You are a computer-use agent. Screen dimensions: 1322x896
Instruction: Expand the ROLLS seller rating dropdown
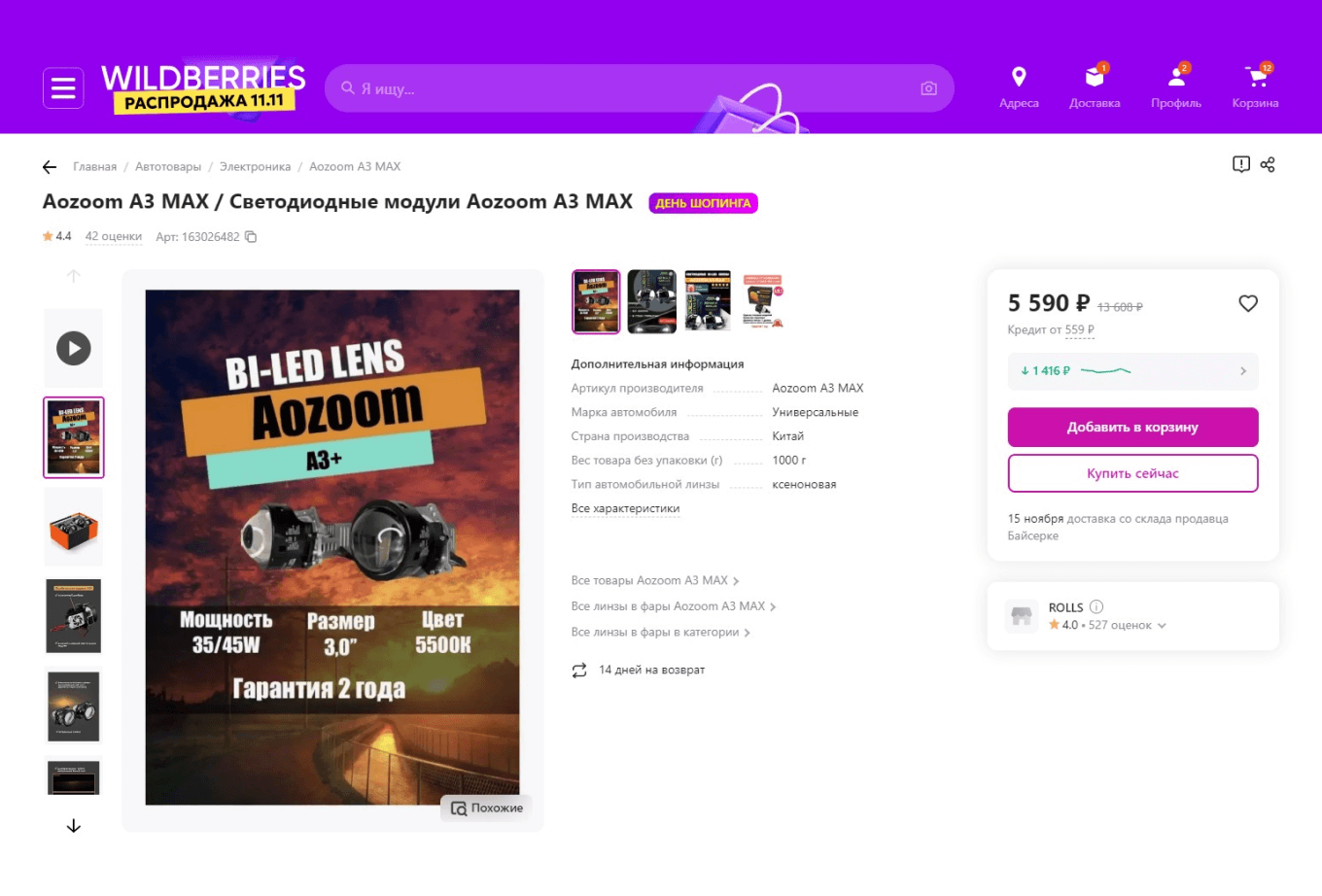tap(1162, 626)
